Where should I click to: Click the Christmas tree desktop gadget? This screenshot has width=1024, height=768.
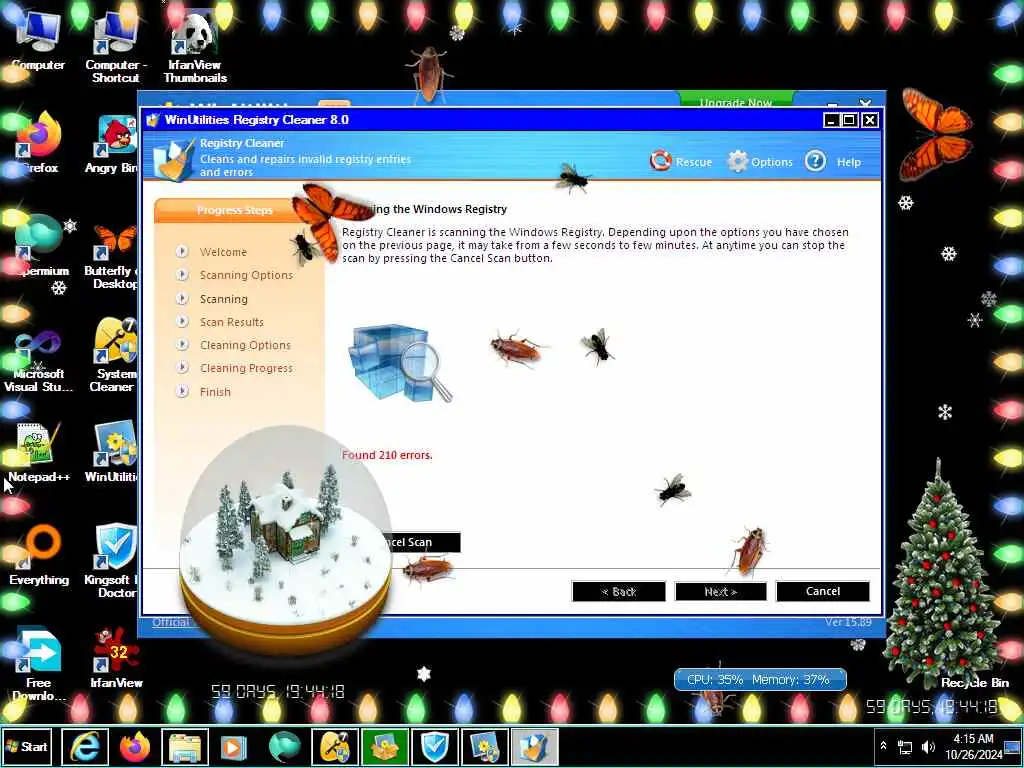[x=939, y=575]
